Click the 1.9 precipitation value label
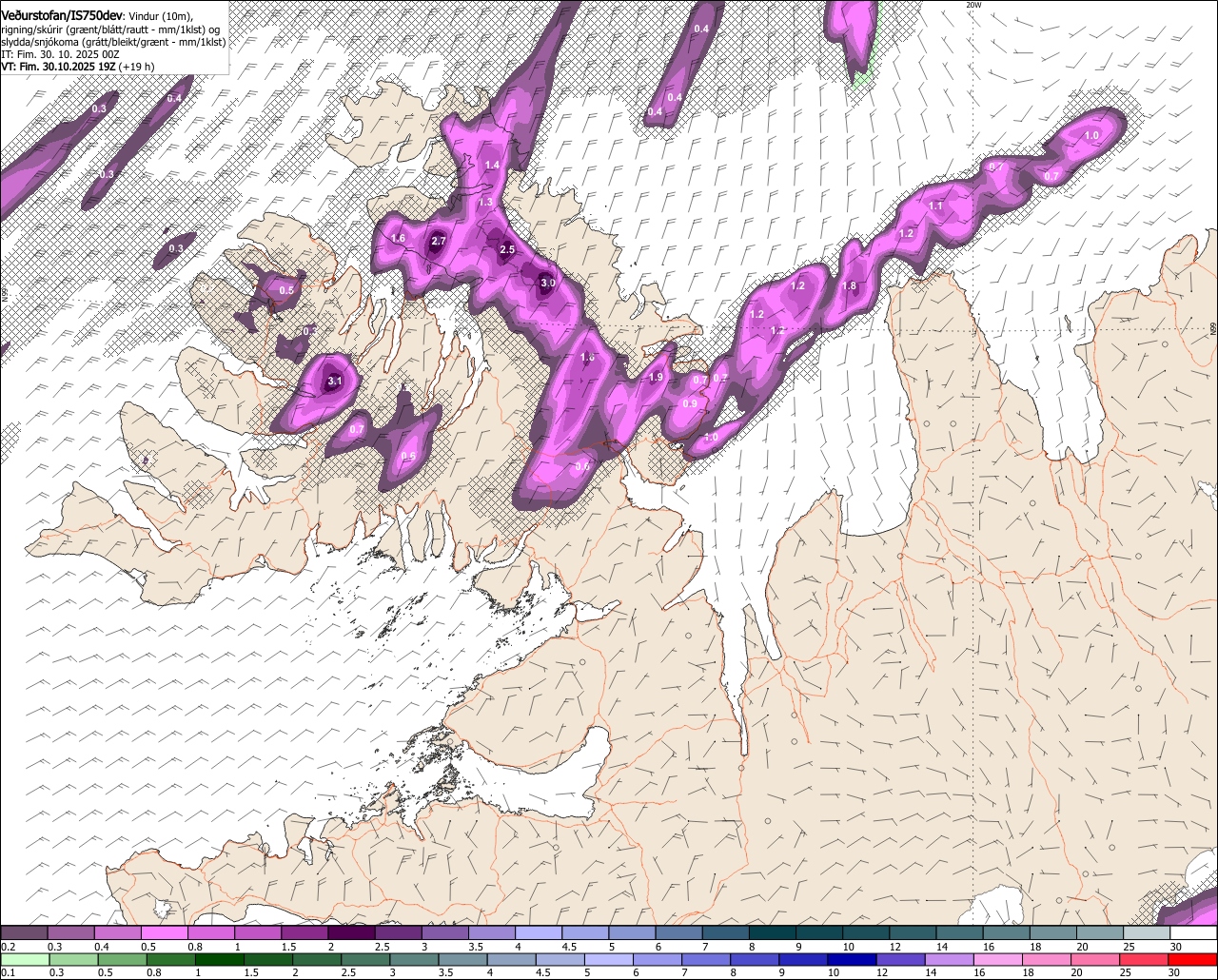 656,378
